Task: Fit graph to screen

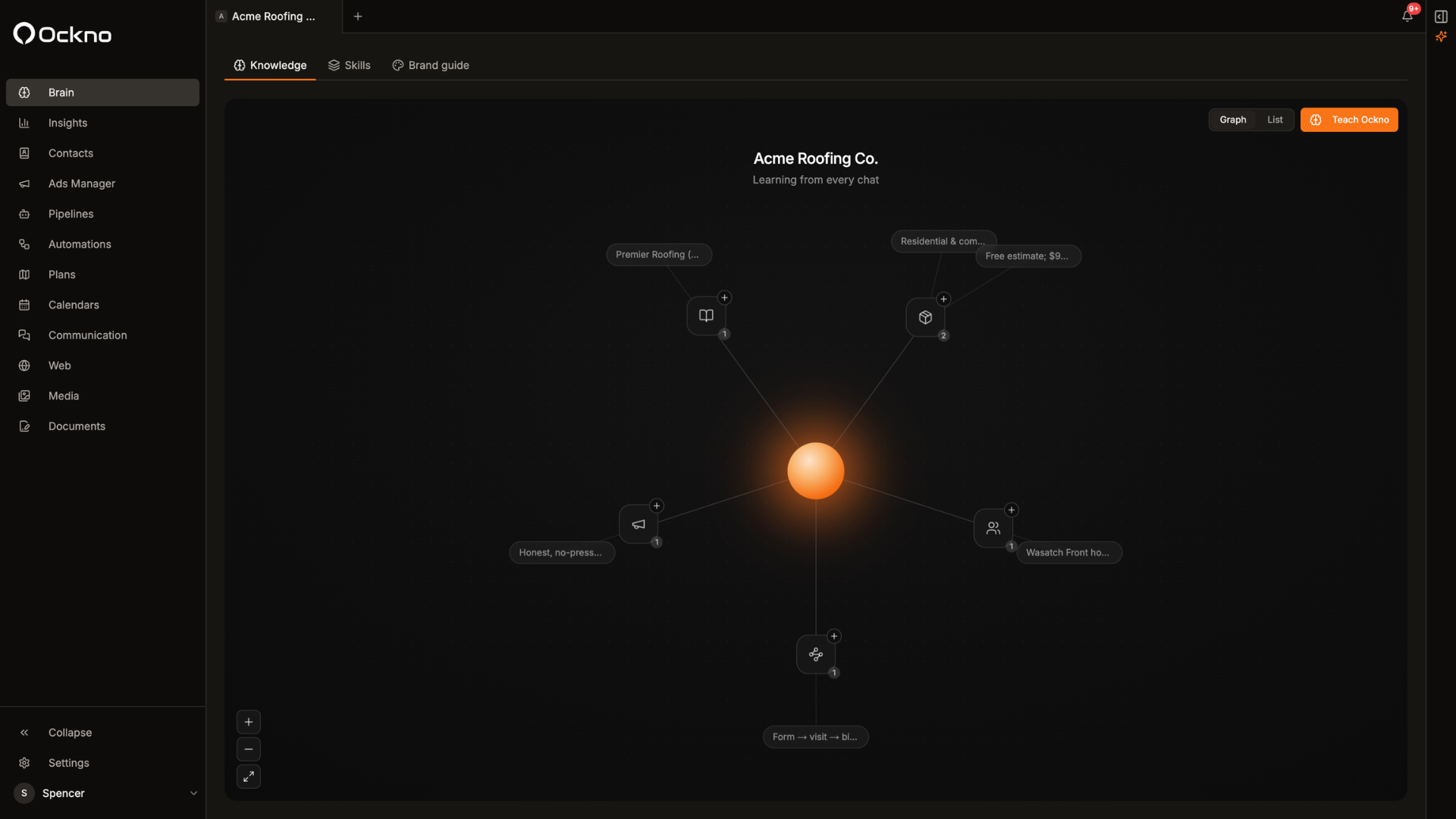Action: 249,777
